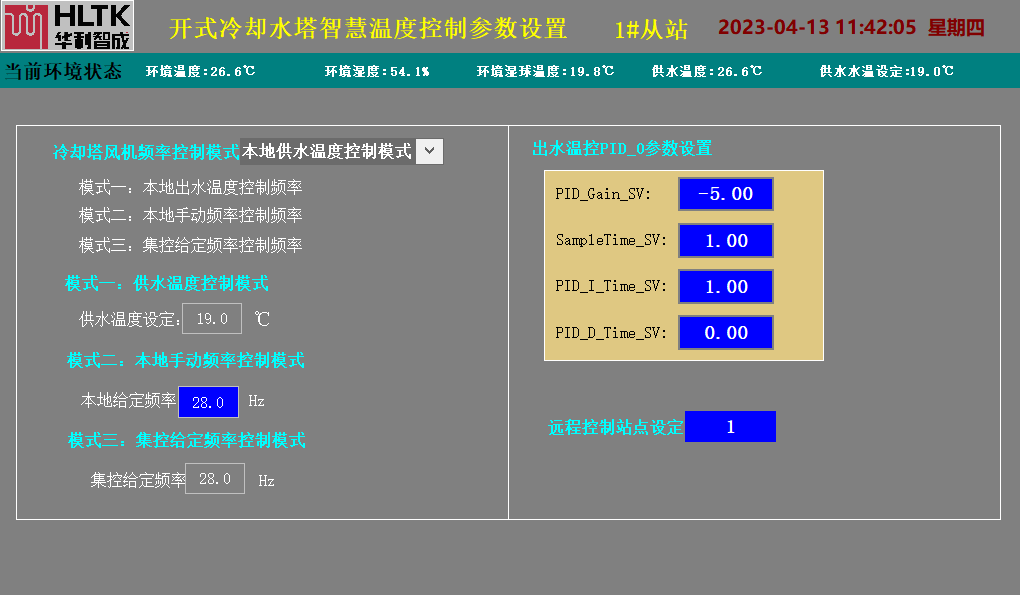
Task: Select the 本地供水温度控制模式 combo box
Action: coord(327,151)
